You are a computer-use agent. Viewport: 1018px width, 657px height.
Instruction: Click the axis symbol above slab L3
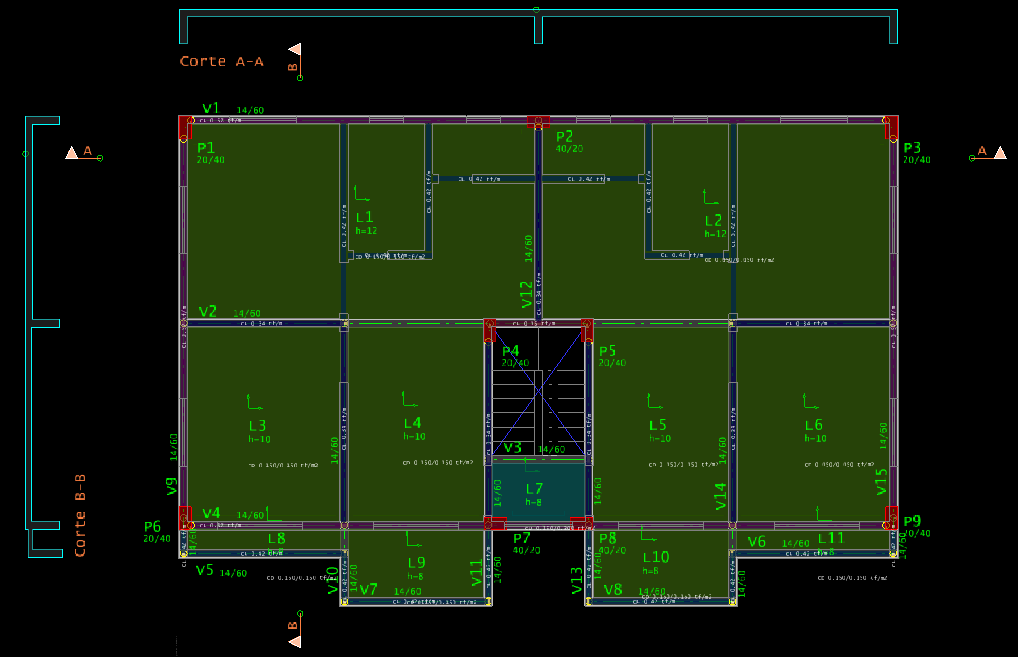(x=254, y=402)
